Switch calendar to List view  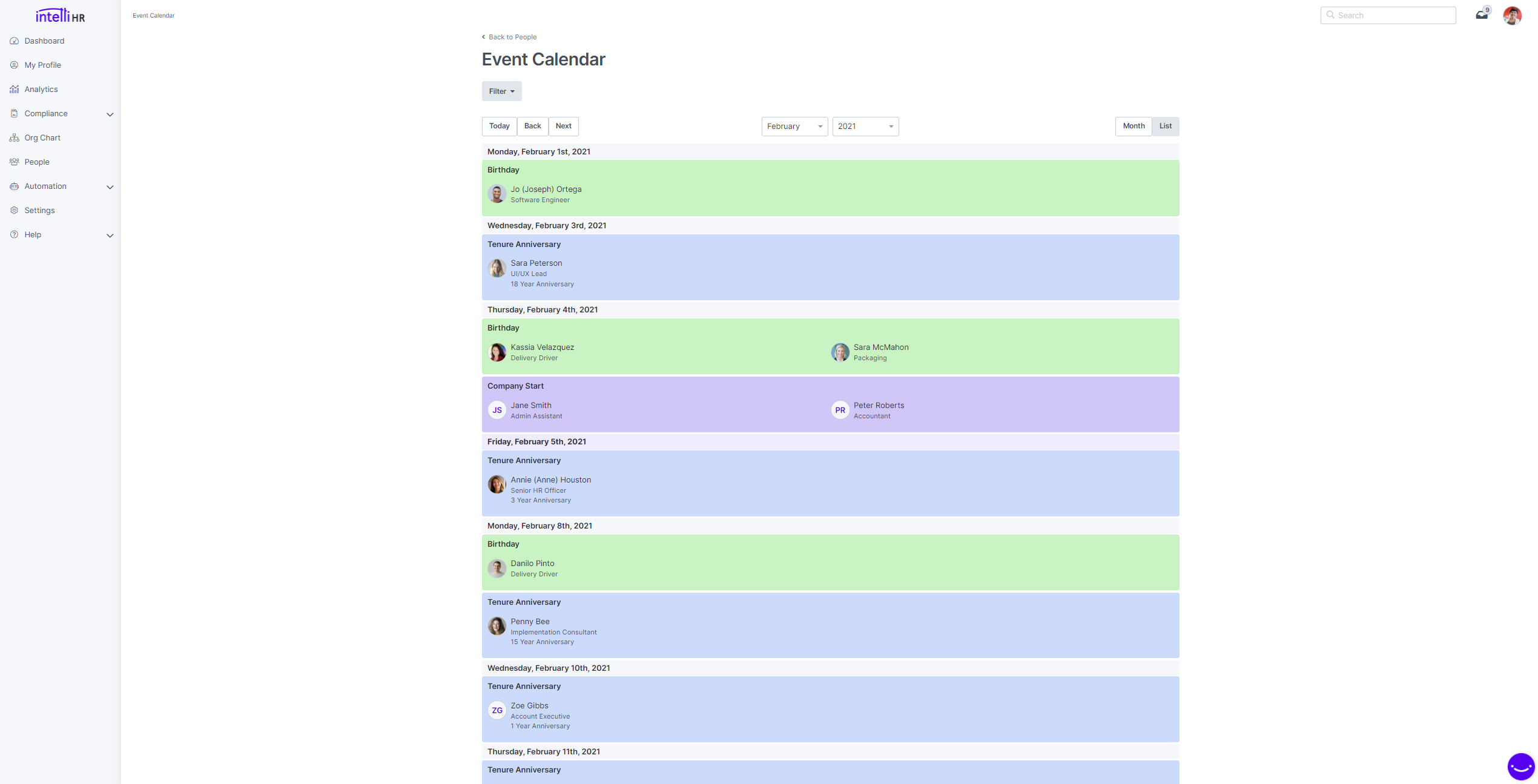[1165, 126]
